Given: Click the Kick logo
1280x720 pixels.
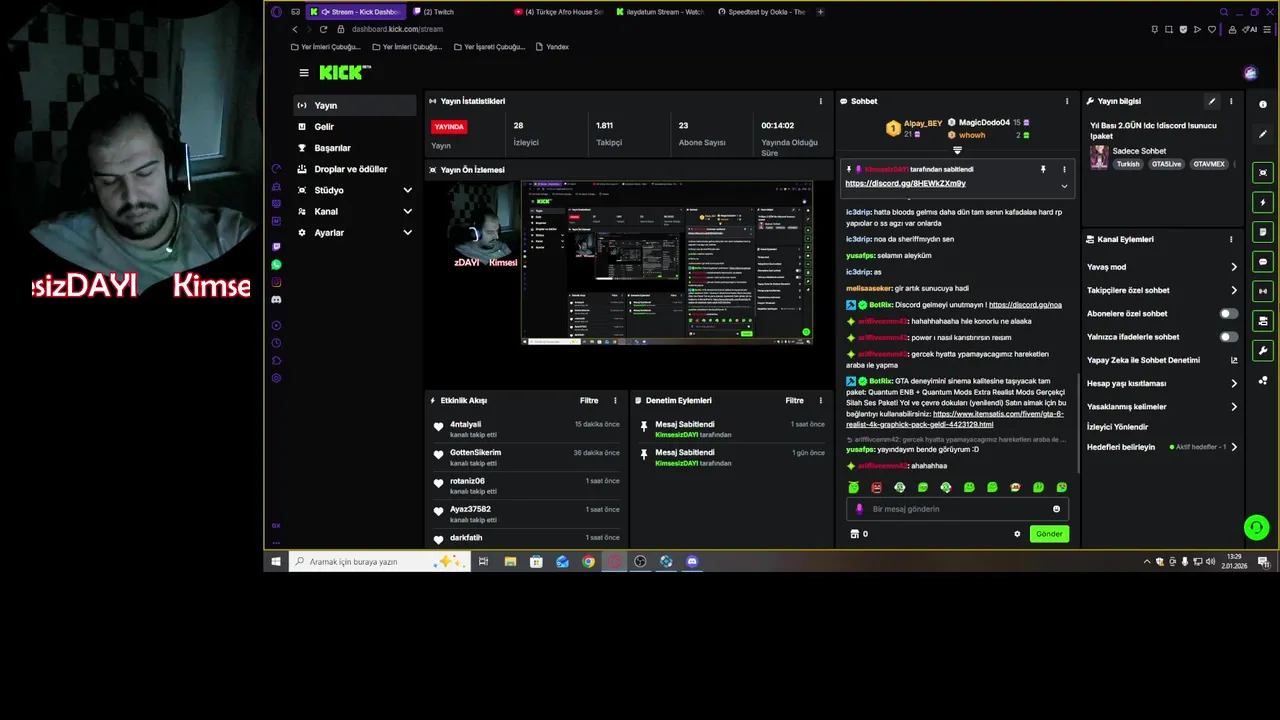Looking at the screenshot, I should click(344, 72).
